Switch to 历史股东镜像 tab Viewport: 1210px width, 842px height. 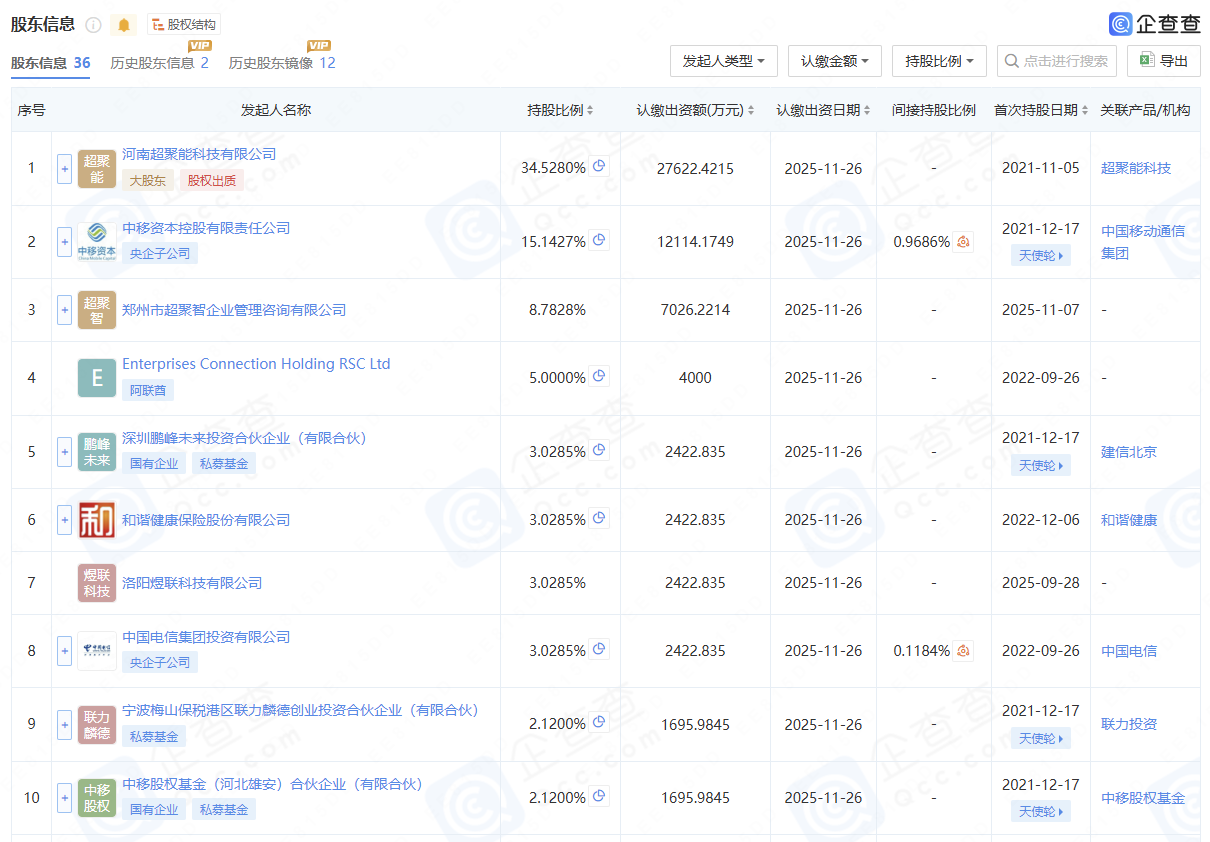tap(281, 63)
